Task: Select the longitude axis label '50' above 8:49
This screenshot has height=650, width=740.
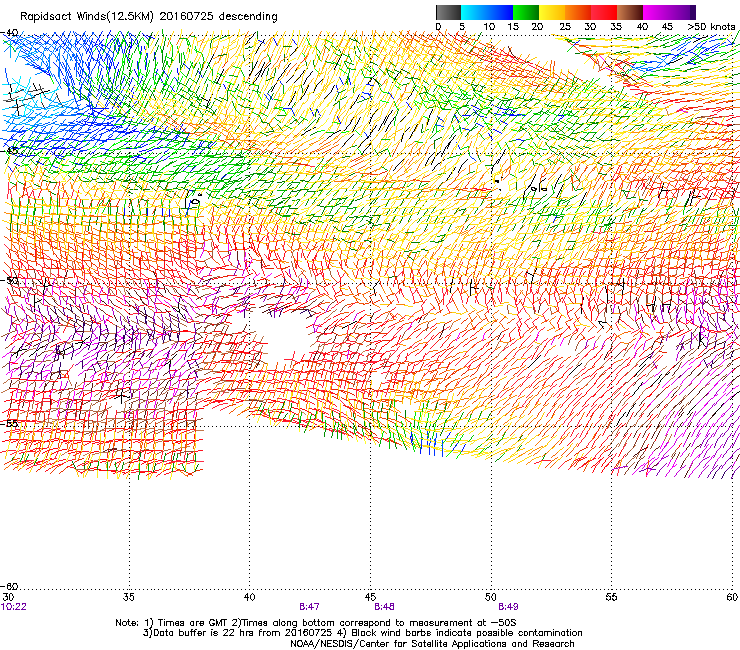Action: [491, 597]
